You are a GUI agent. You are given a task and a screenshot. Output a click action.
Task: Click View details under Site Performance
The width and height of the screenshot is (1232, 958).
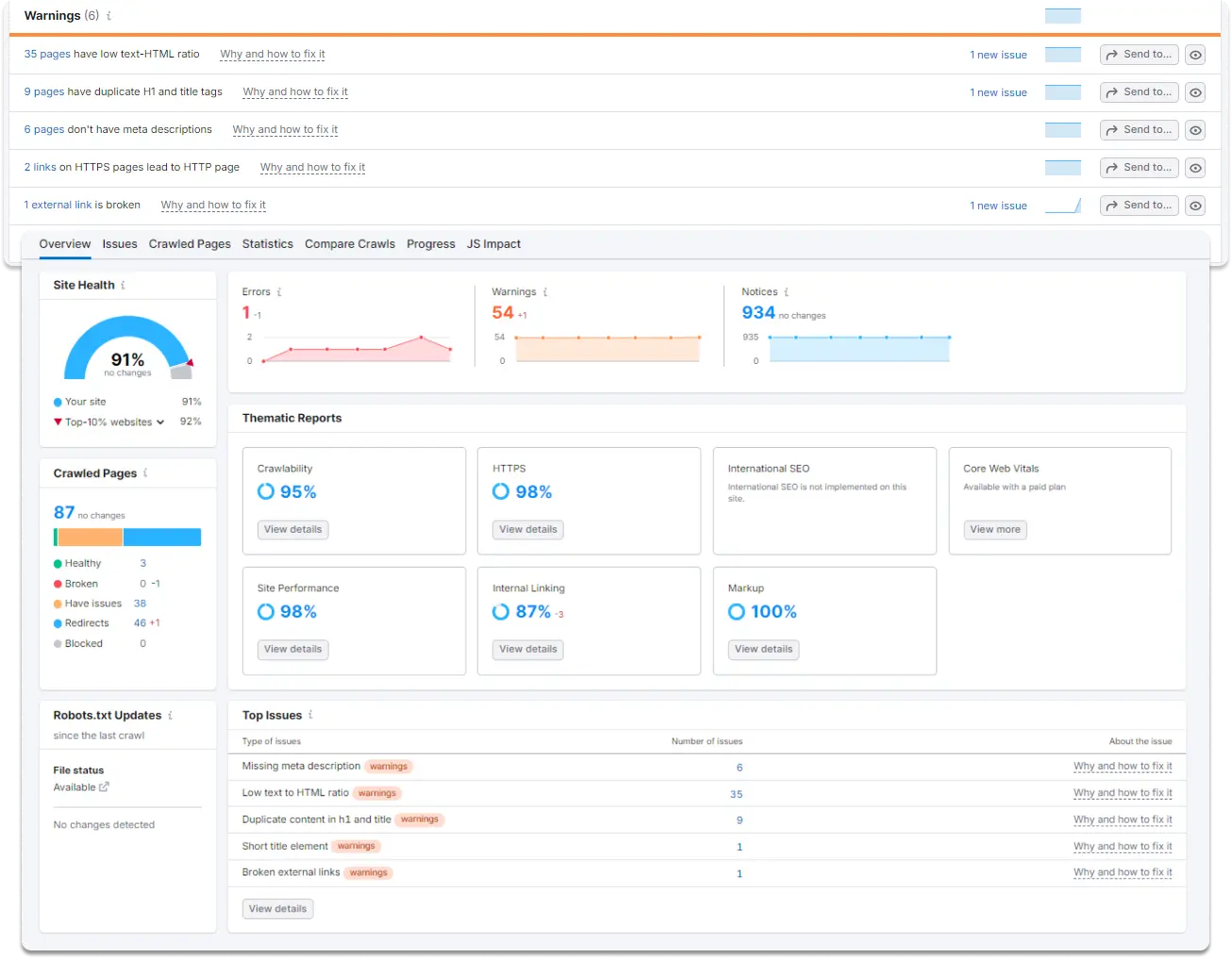pyautogui.click(x=292, y=650)
